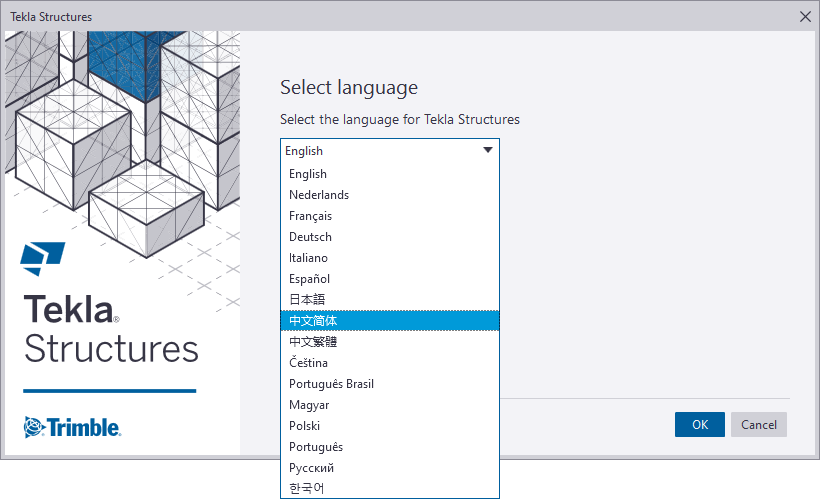Click the Tekla Structures blue logo icon
820x501 pixels.
coord(42,258)
